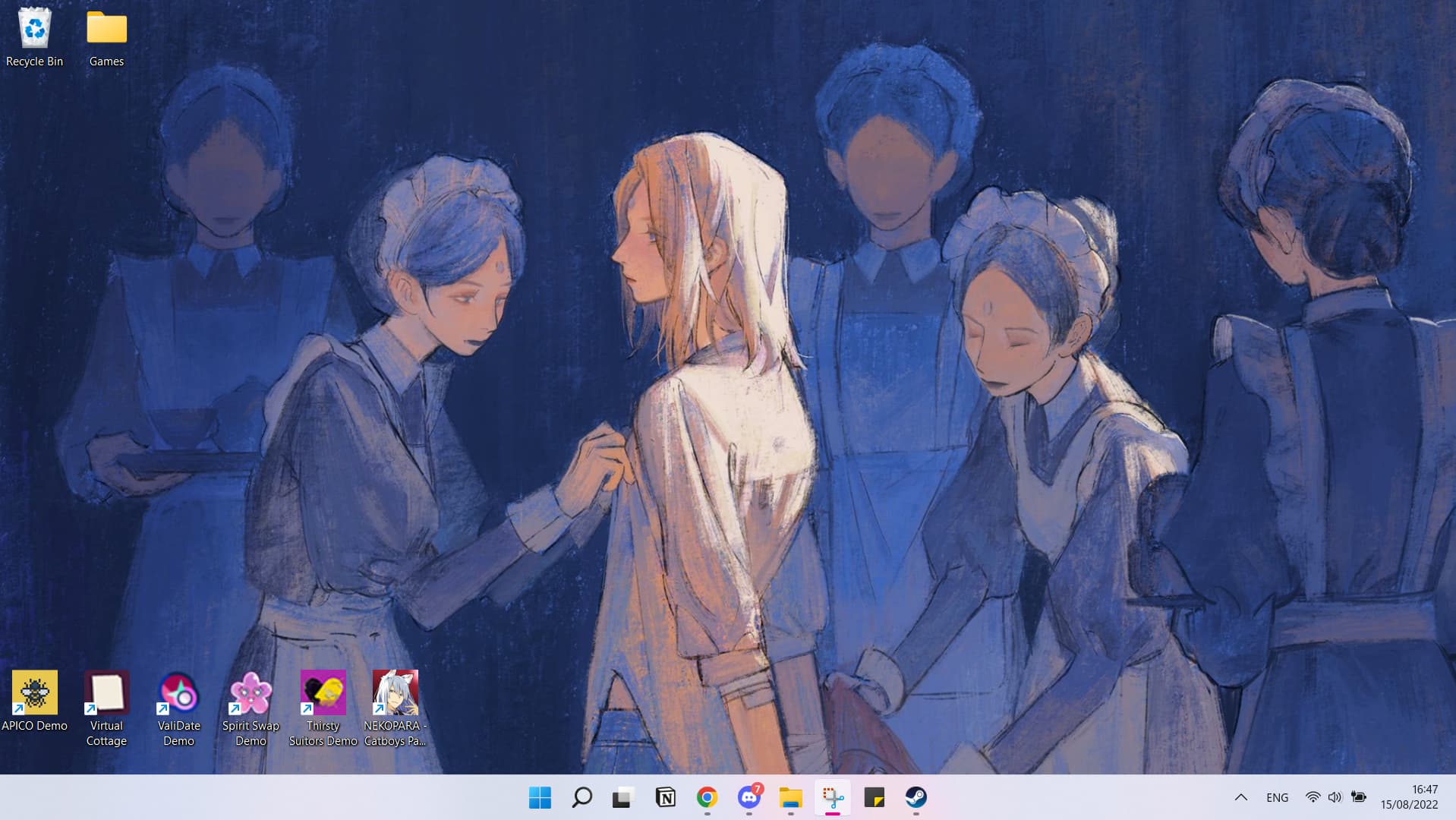1456x820 pixels.
Task: Open the Windows Start menu
Action: tap(540, 797)
